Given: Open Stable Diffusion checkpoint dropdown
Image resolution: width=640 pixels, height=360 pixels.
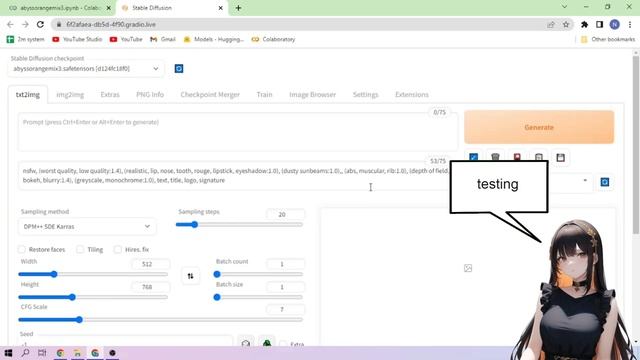Looking at the screenshot, I should tap(86, 69).
